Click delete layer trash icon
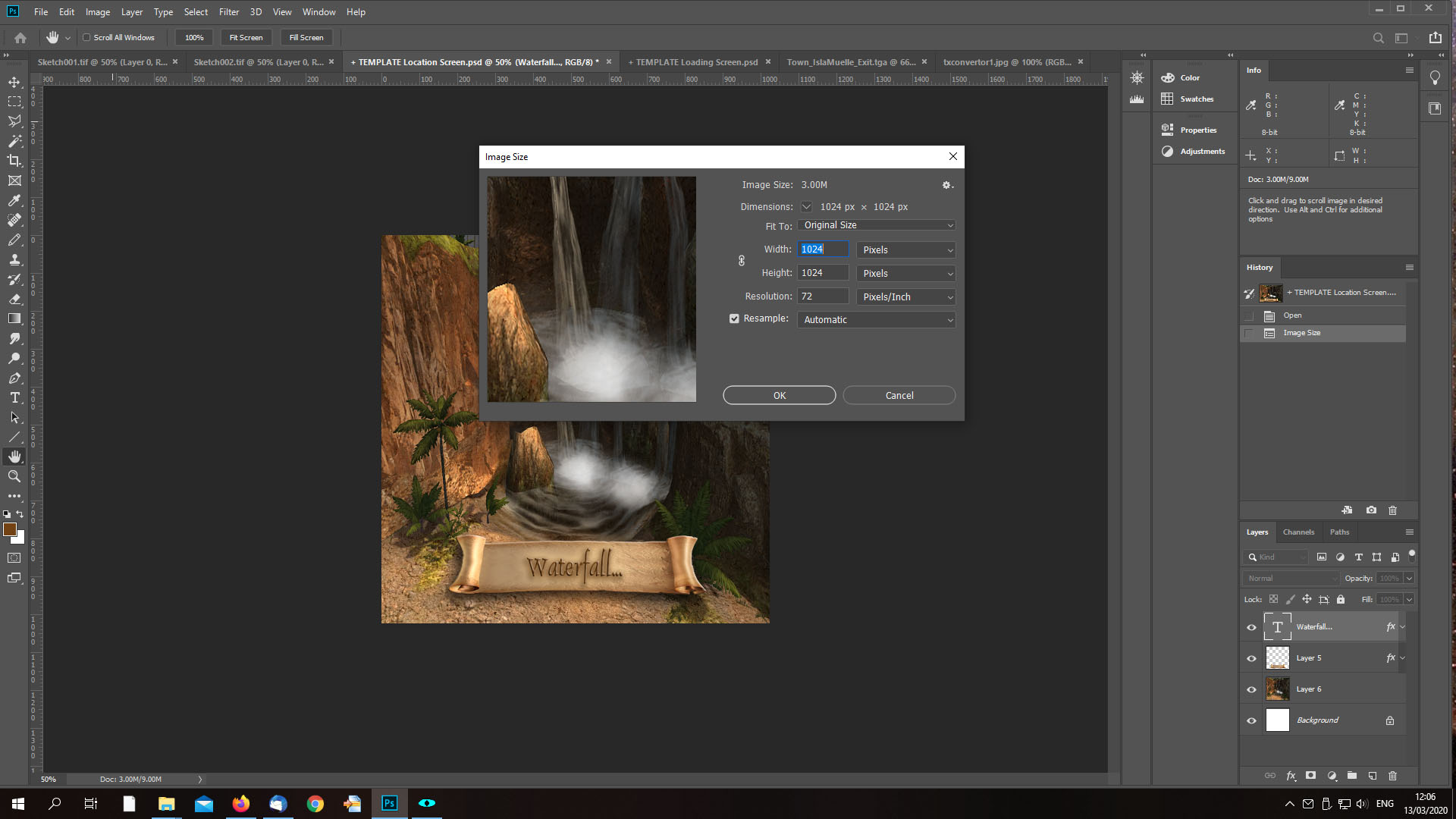 tap(1392, 776)
